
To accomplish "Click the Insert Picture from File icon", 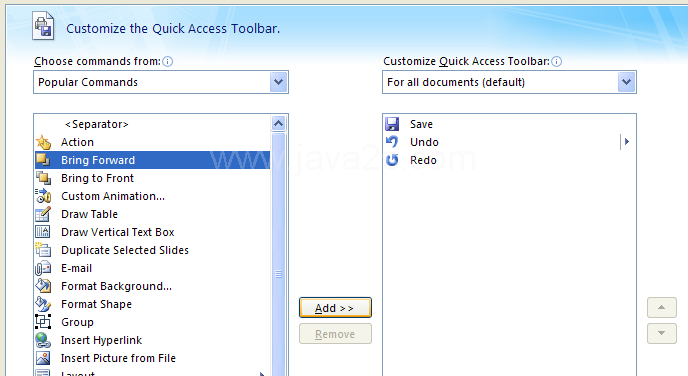I will tap(43, 358).
